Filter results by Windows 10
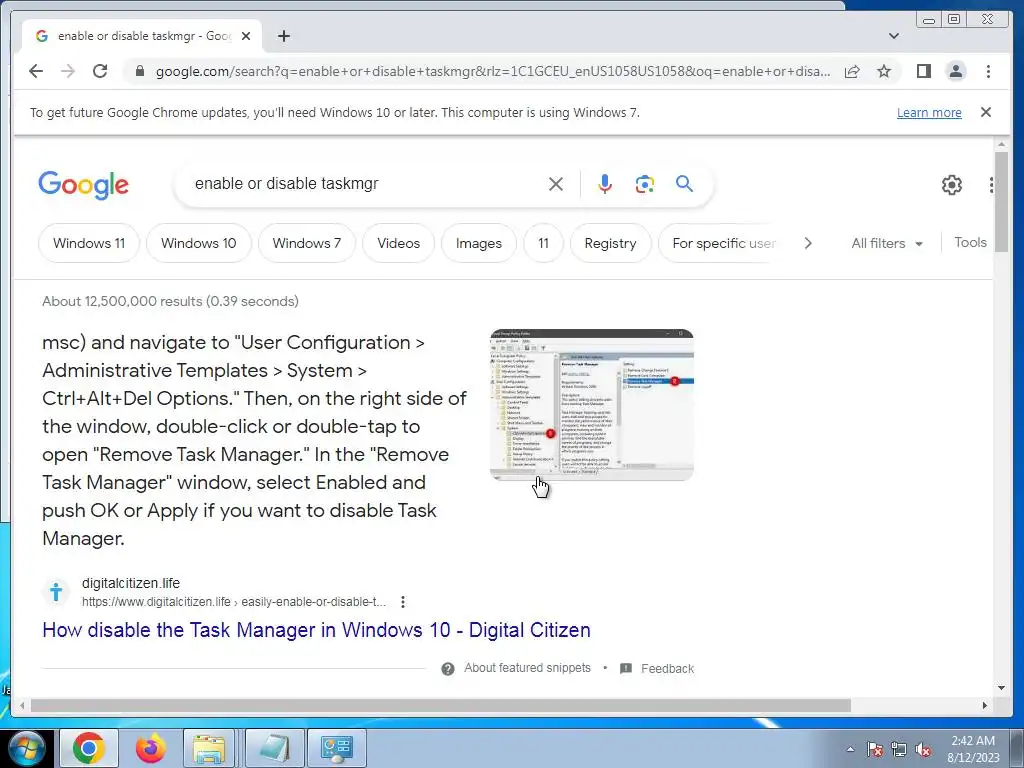The height and width of the screenshot is (768, 1024). pyautogui.click(x=199, y=243)
